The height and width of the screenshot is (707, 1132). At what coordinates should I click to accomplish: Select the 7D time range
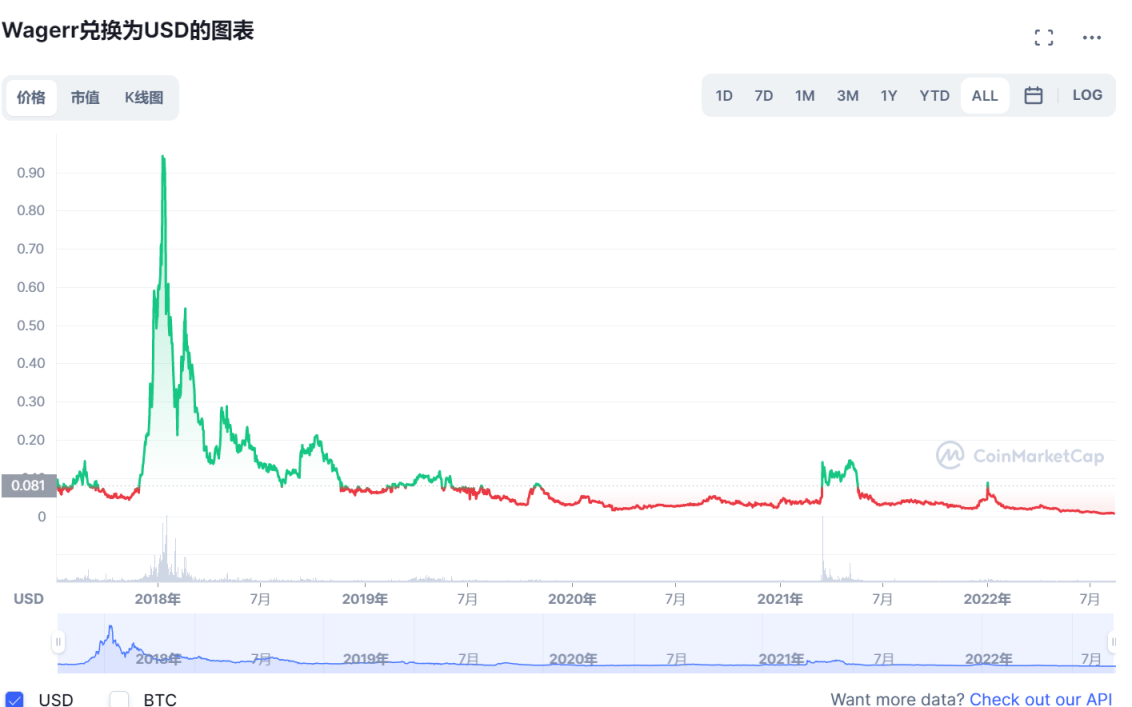[x=763, y=95]
